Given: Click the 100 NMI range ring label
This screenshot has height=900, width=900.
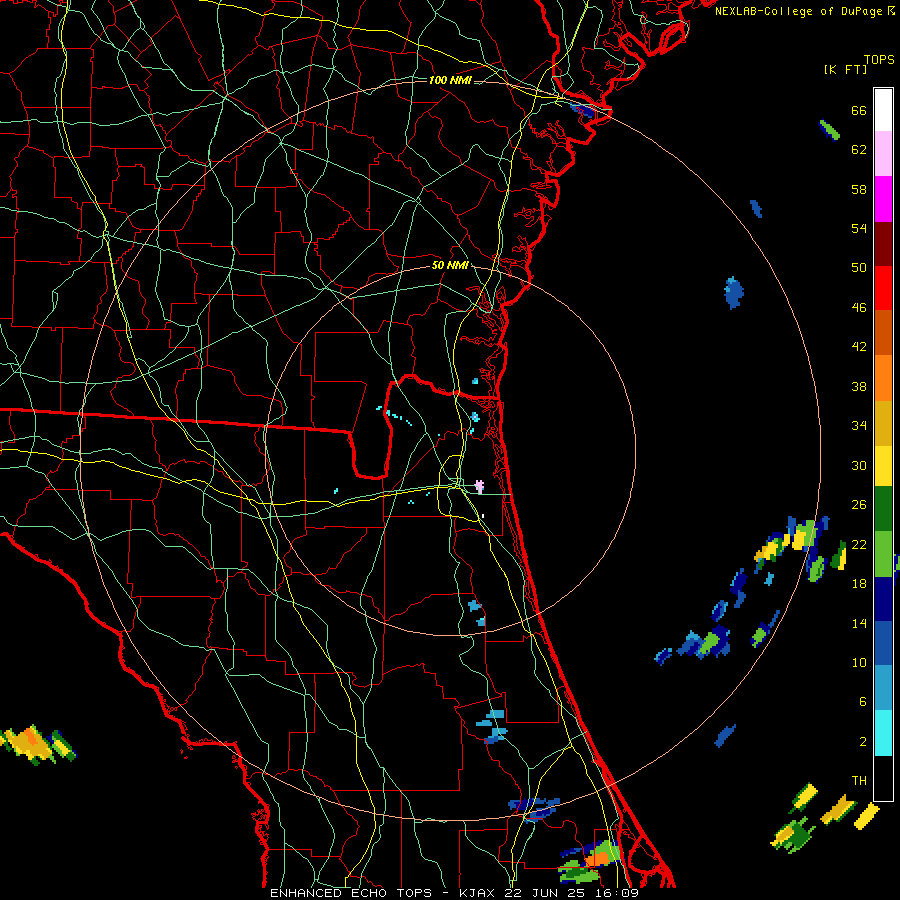Looking at the screenshot, I should coord(450,80).
